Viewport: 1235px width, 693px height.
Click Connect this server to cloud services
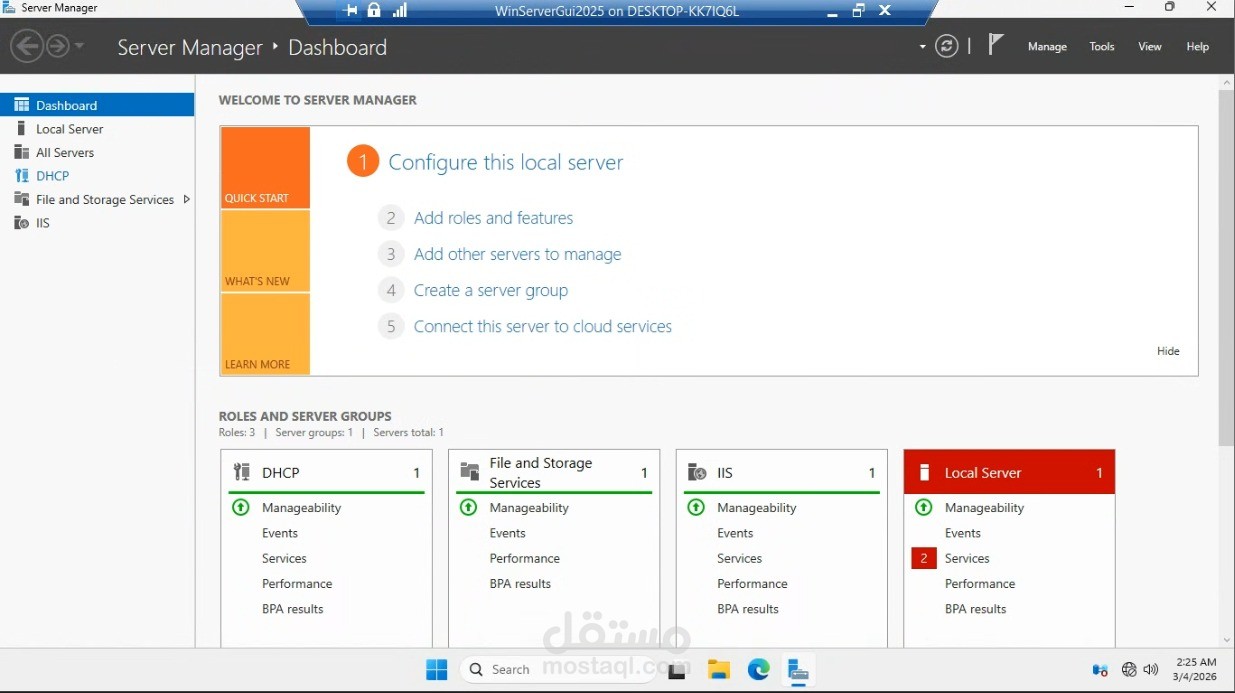coord(542,326)
